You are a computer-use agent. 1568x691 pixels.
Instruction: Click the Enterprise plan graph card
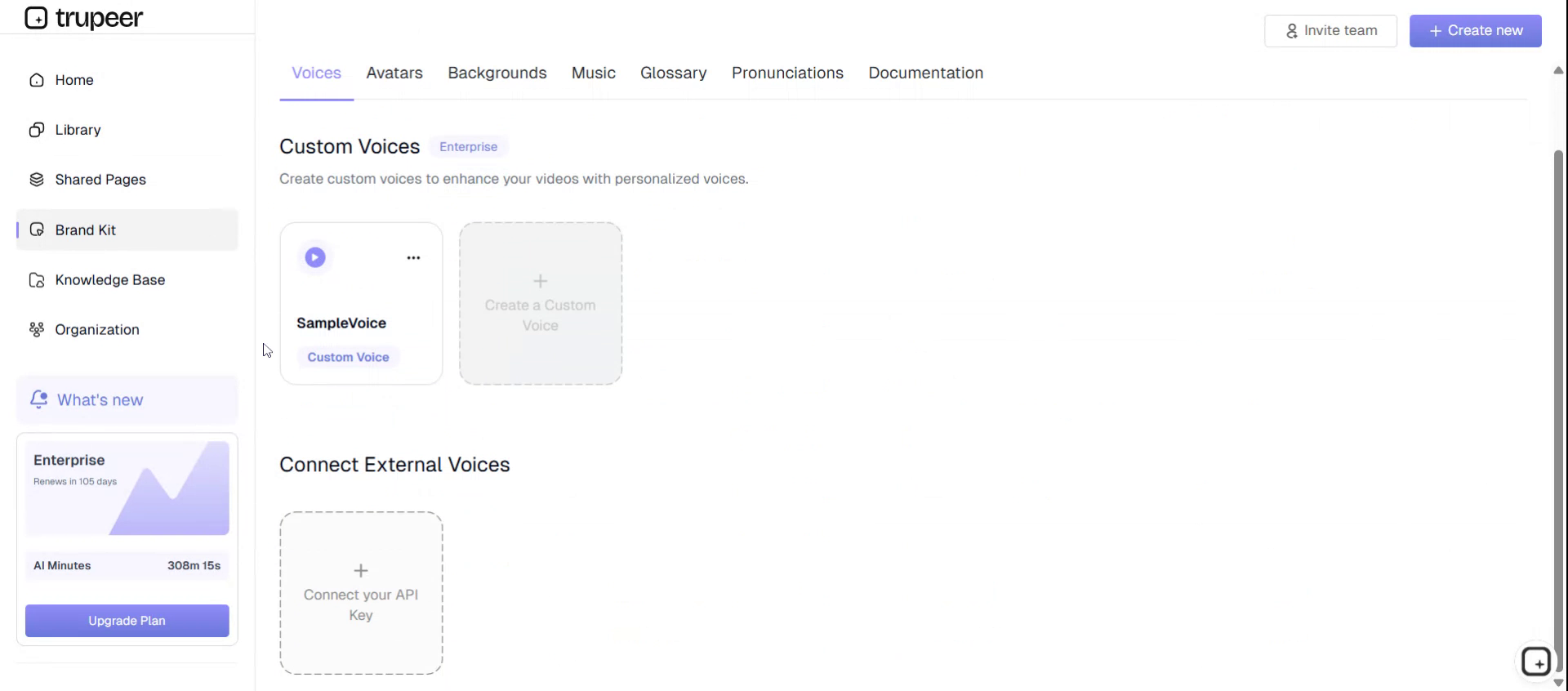(127, 488)
